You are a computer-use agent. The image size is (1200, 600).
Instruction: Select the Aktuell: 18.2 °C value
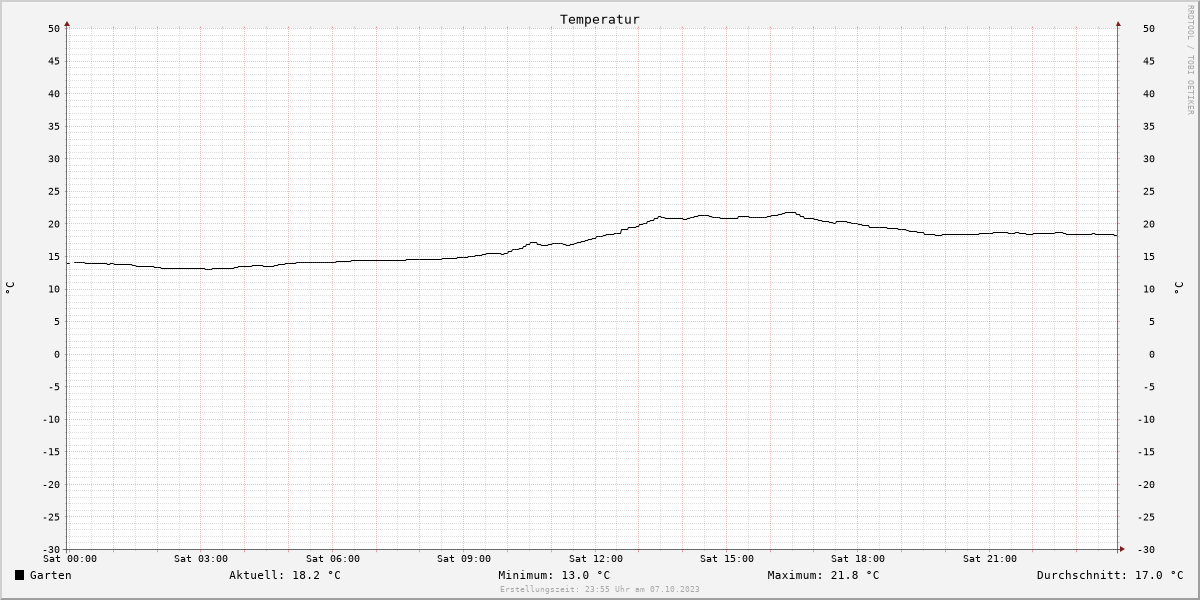pyautogui.click(x=285, y=575)
